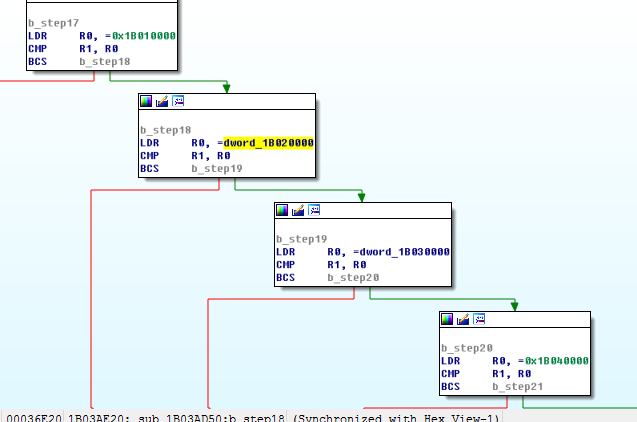The image size is (637, 422).
Task: Select highlighted operand dword_1B020000
Action: coord(269,143)
